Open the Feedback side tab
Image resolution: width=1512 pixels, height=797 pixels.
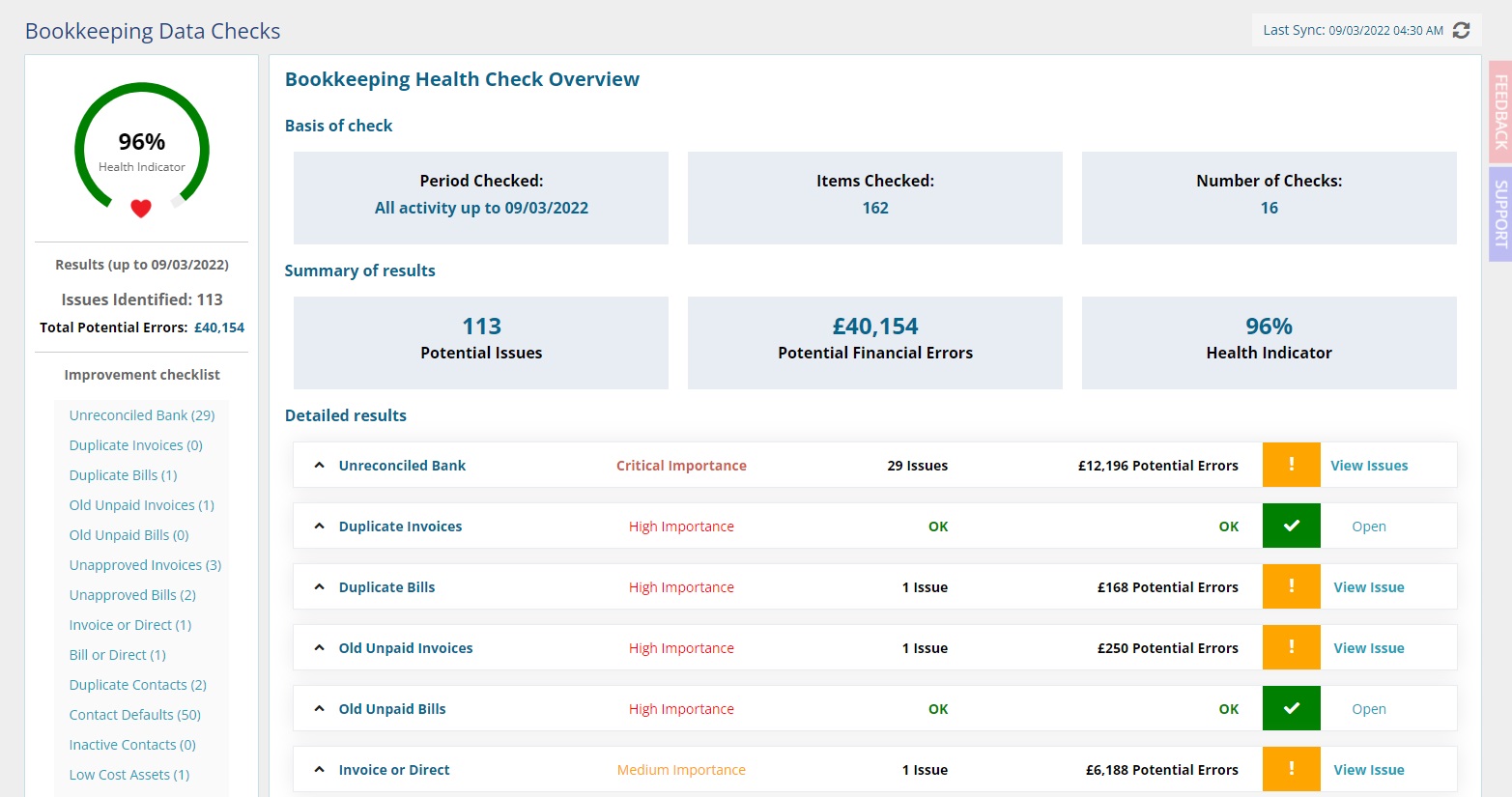(1500, 112)
